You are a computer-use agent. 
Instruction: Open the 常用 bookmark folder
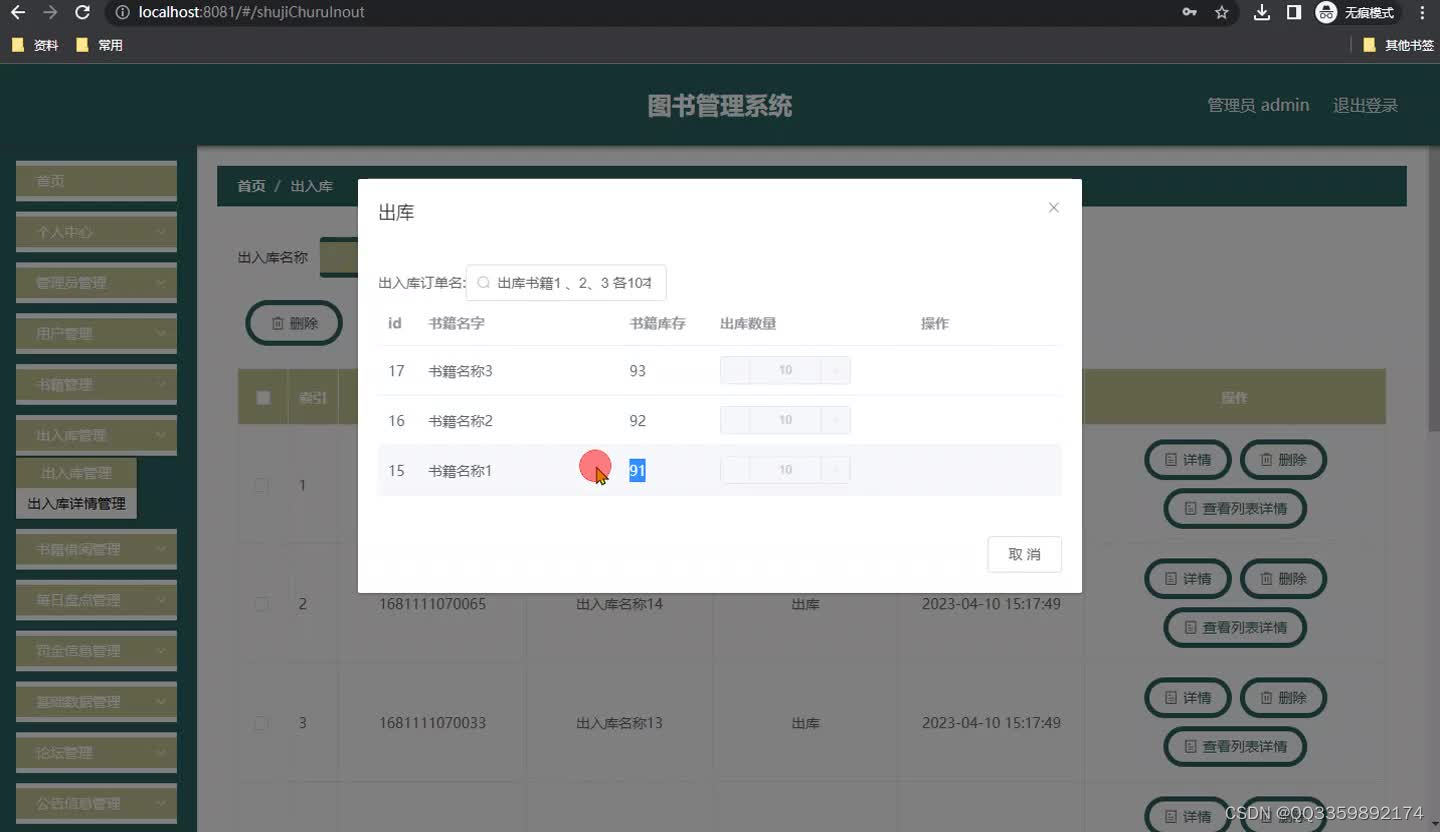click(x=100, y=45)
